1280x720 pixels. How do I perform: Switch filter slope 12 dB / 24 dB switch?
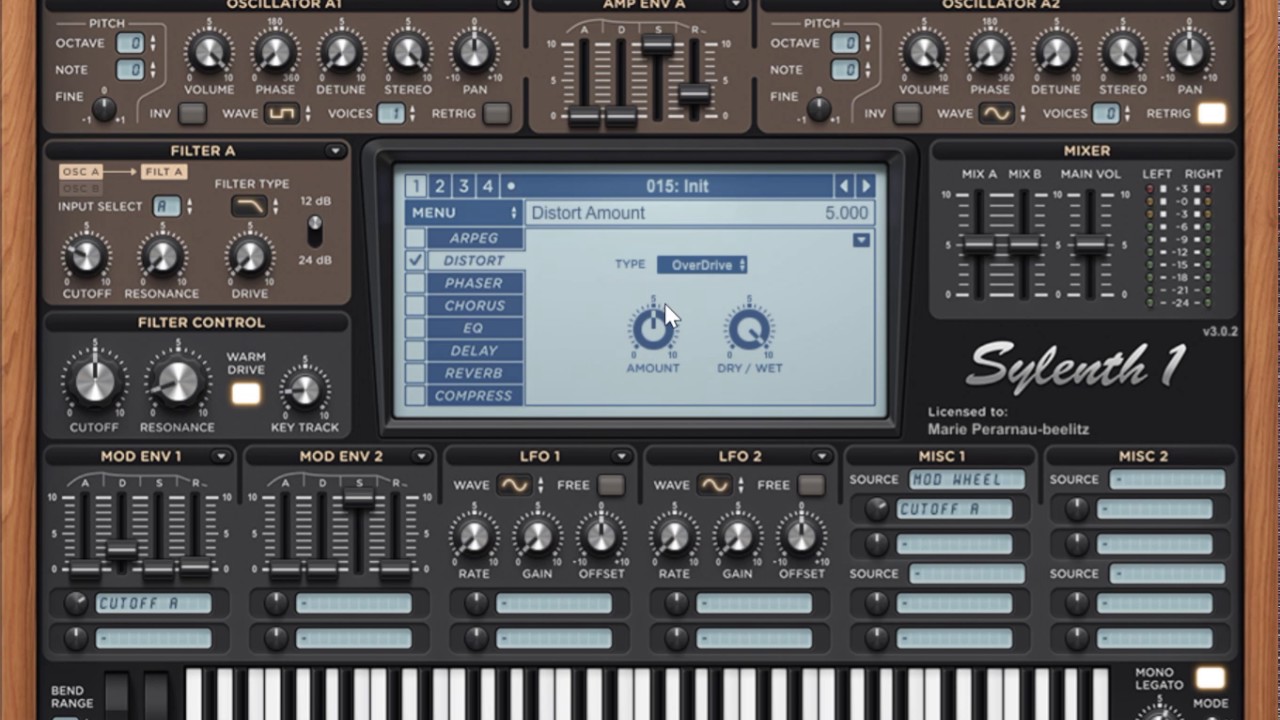click(314, 231)
